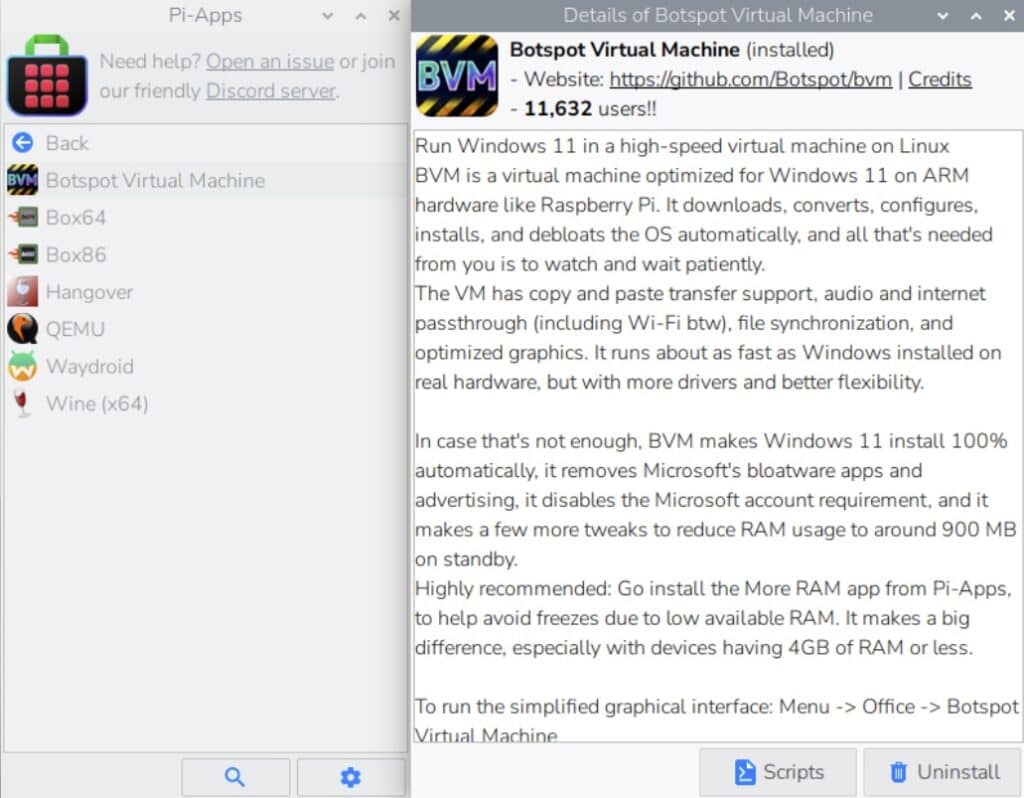Click the Pi-Apps logo icon
Image resolution: width=1024 pixels, height=798 pixels.
click(46, 76)
